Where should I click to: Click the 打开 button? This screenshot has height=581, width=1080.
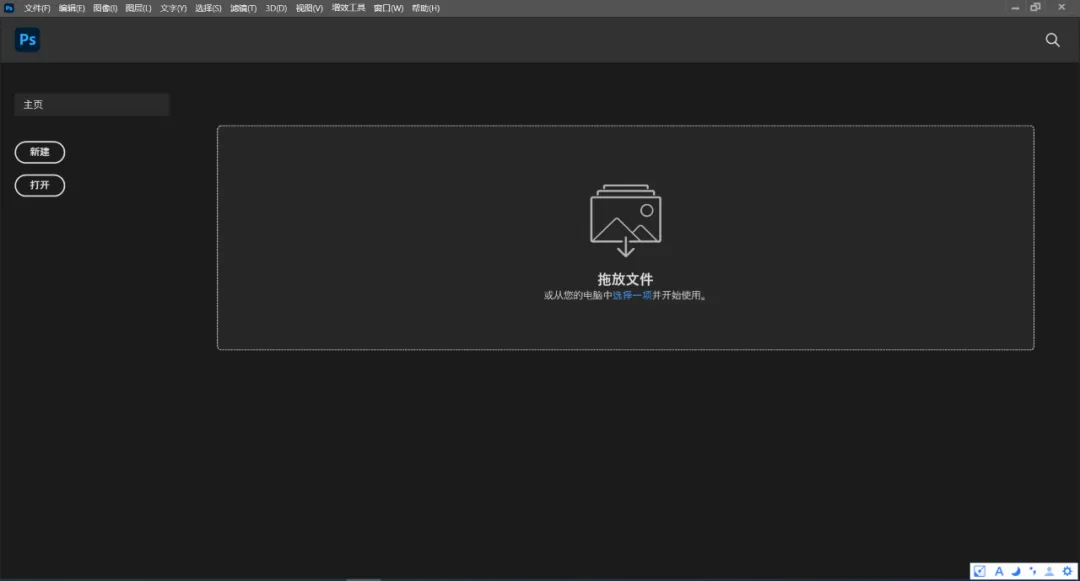click(40, 185)
